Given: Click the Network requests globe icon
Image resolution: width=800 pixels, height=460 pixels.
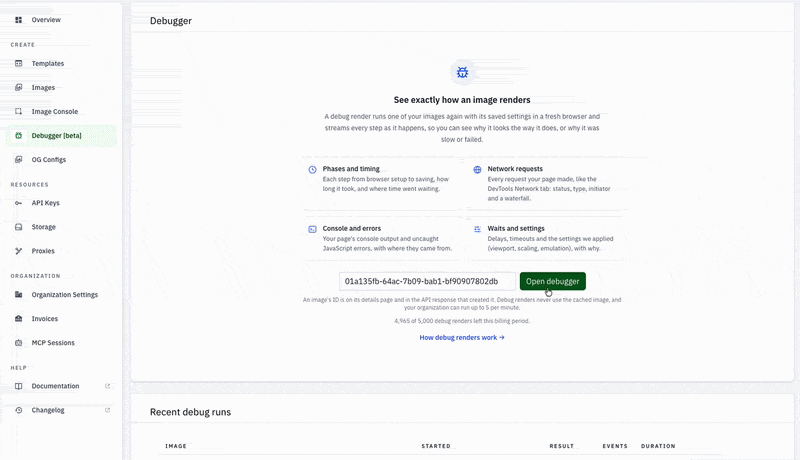Looking at the screenshot, I should point(477,170).
